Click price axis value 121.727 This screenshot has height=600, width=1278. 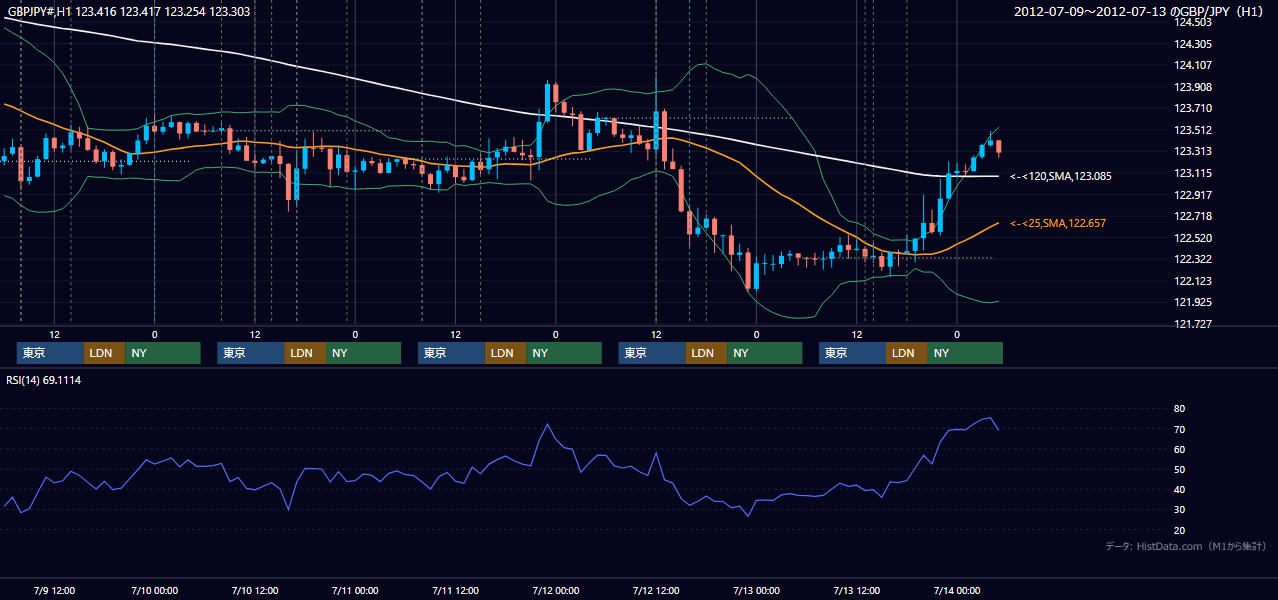tap(1192, 324)
